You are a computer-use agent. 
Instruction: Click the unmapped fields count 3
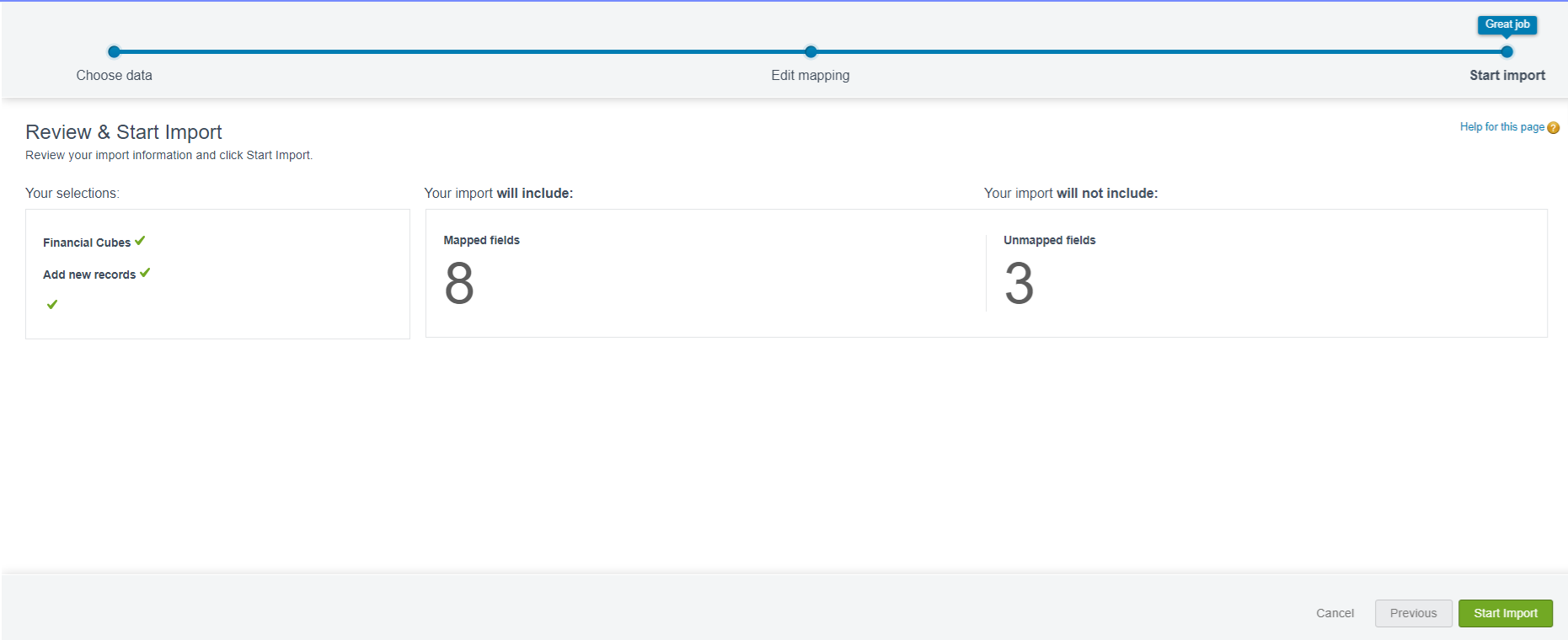point(1019,283)
